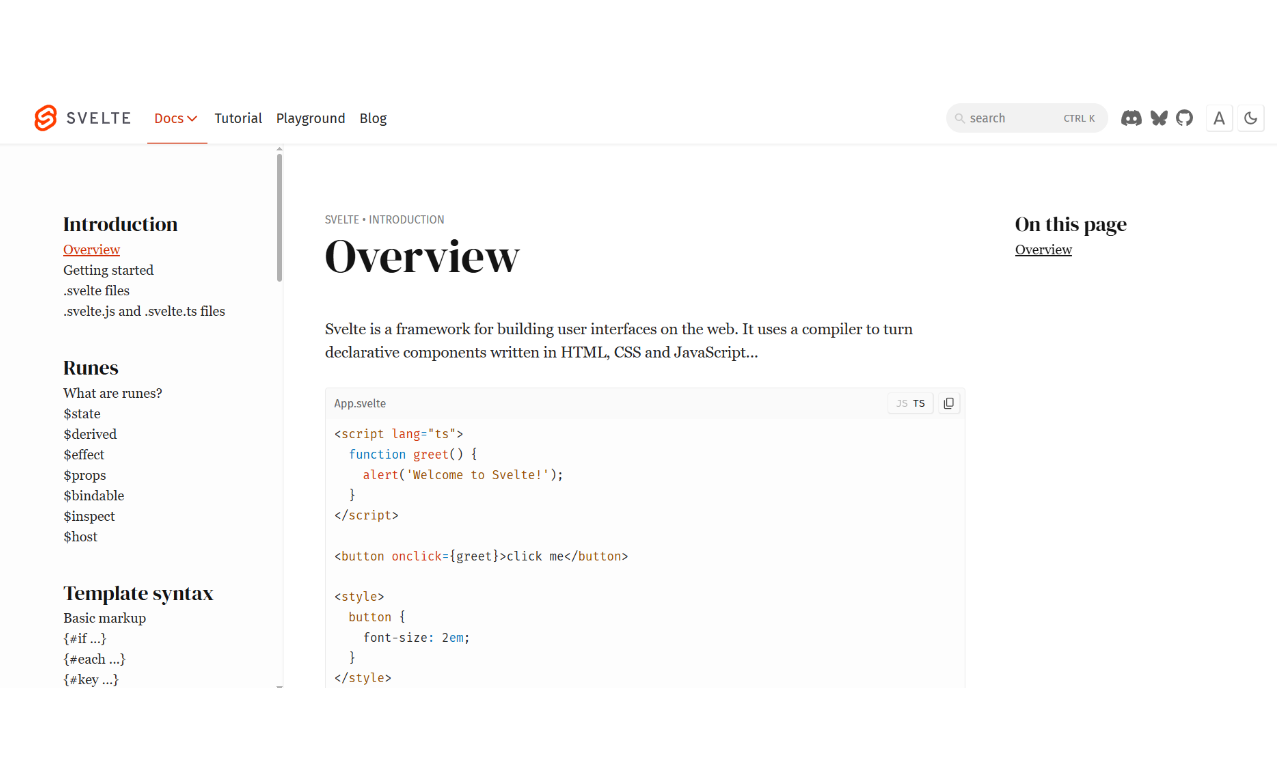Viewport: 1277px width, 780px height.
Task: Click the search magnifier icon
Action: point(961,118)
